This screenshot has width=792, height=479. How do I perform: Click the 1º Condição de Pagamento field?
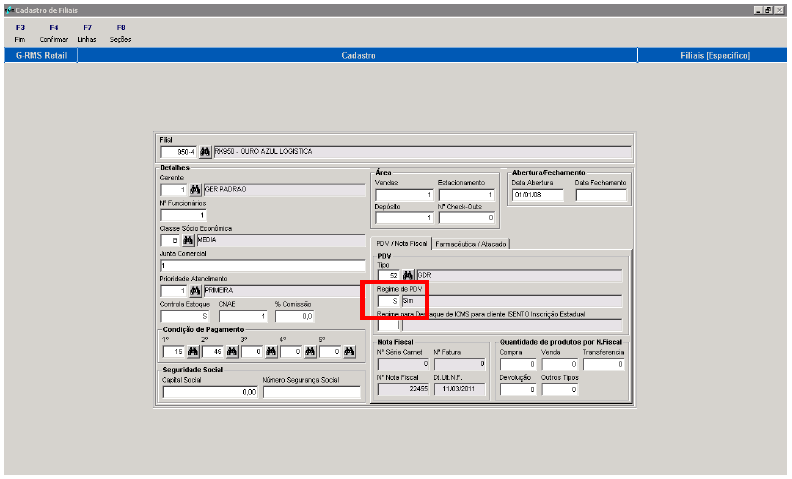174,352
